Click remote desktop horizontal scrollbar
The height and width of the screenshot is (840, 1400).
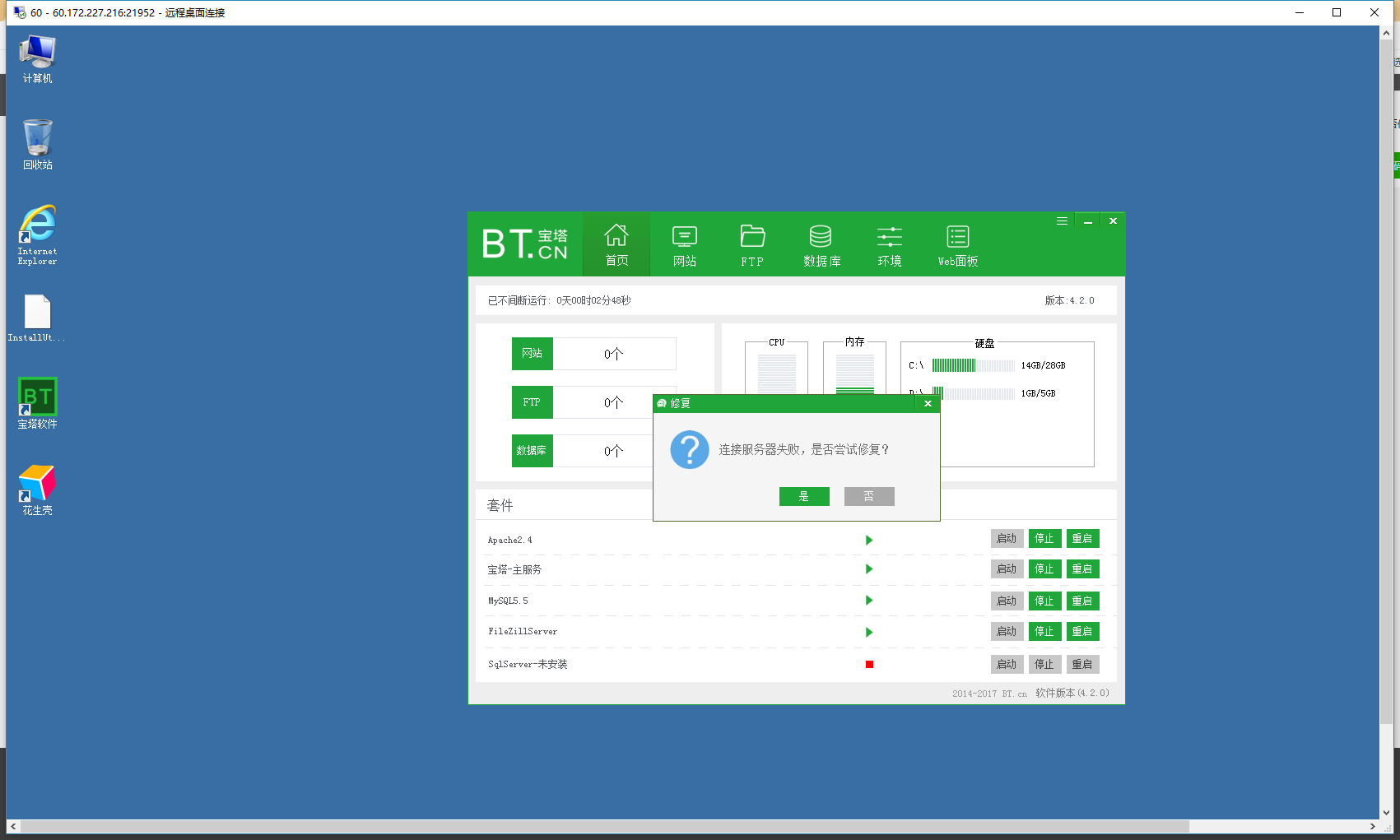coord(605,826)
